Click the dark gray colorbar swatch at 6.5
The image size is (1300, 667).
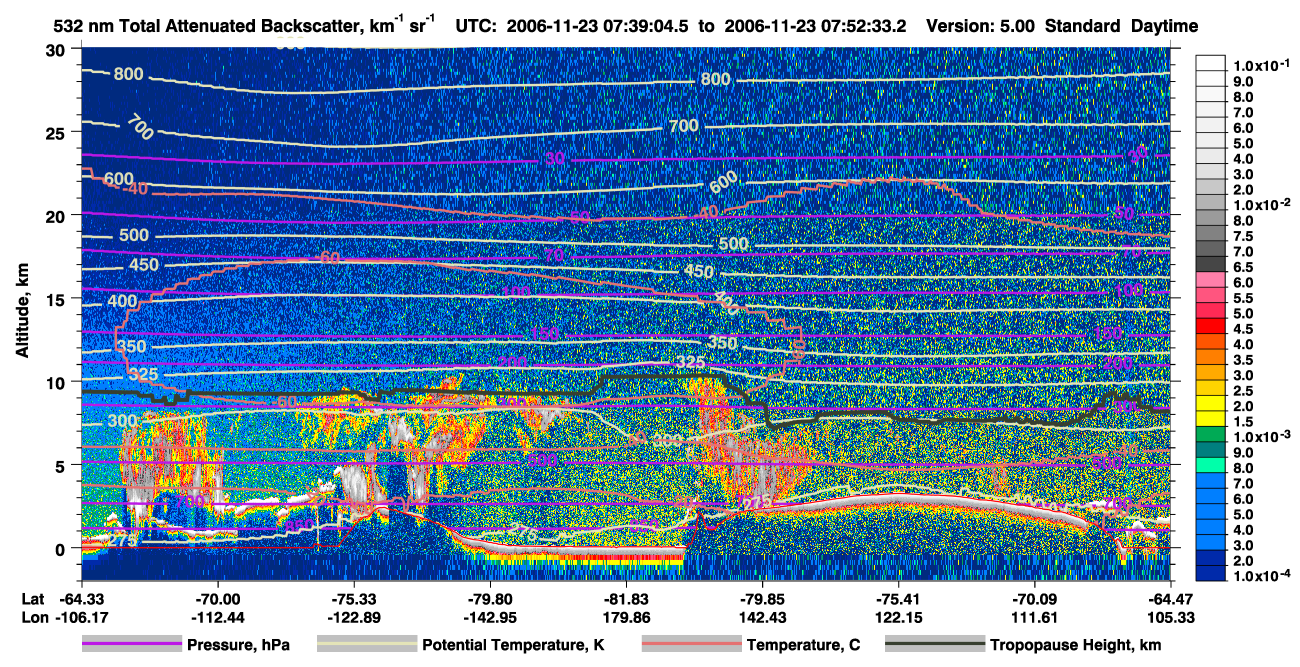[1213, 264]
